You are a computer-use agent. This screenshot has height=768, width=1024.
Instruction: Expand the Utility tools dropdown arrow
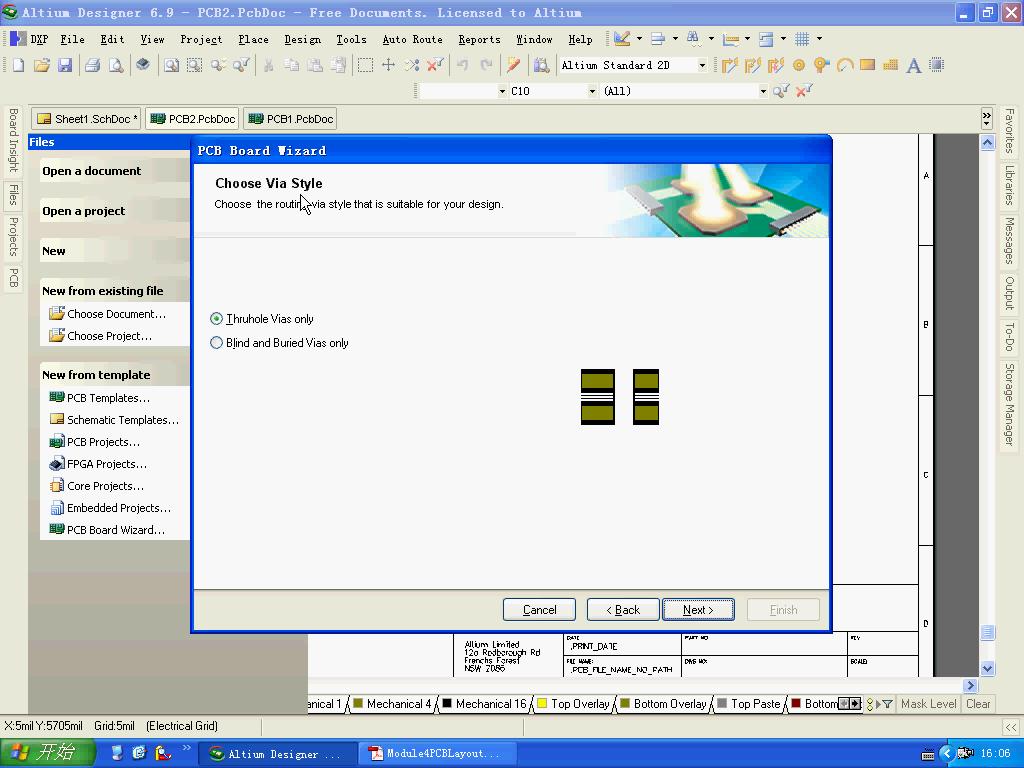[x=639, y=39]
